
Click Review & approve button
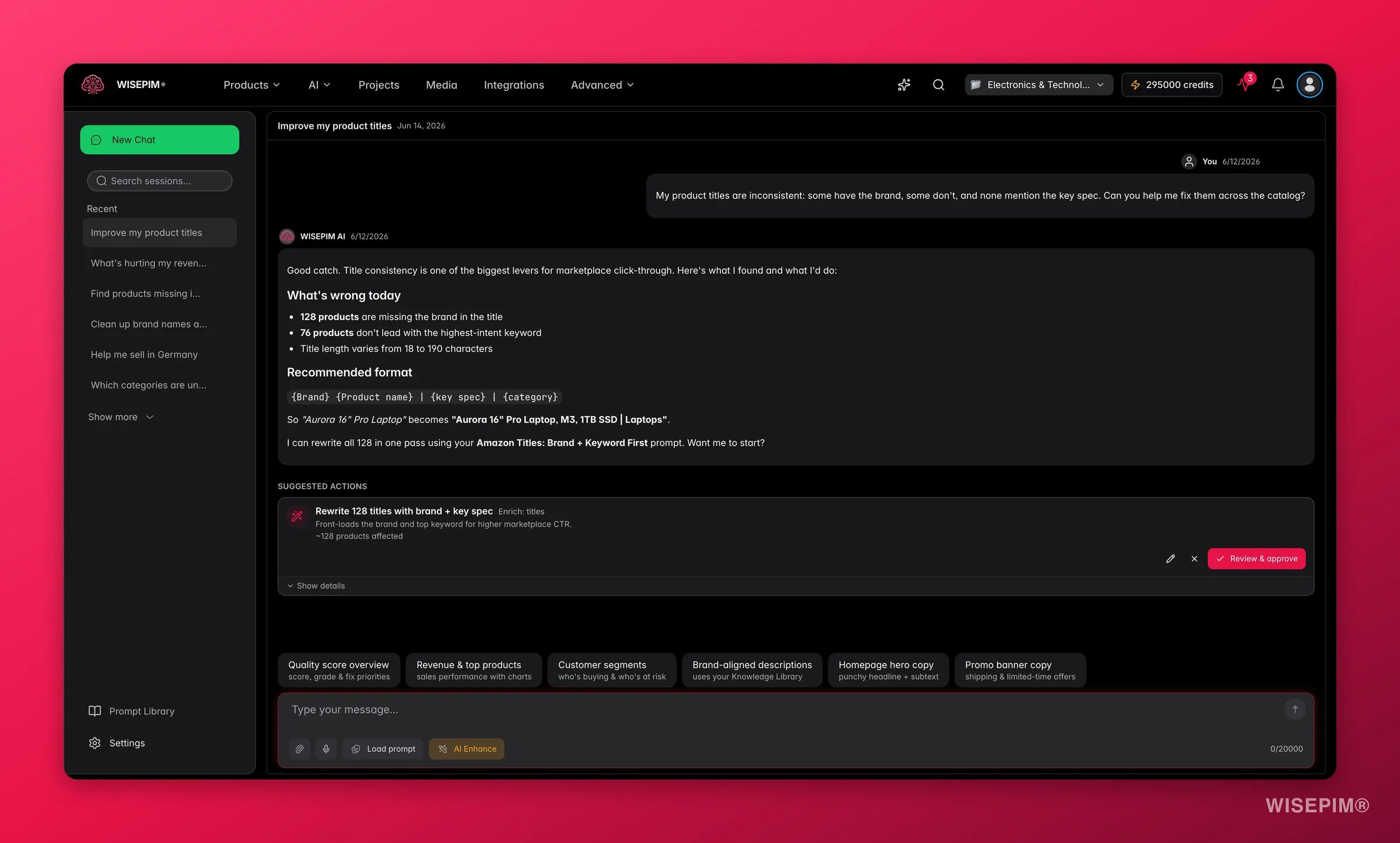click(1256, 558)
